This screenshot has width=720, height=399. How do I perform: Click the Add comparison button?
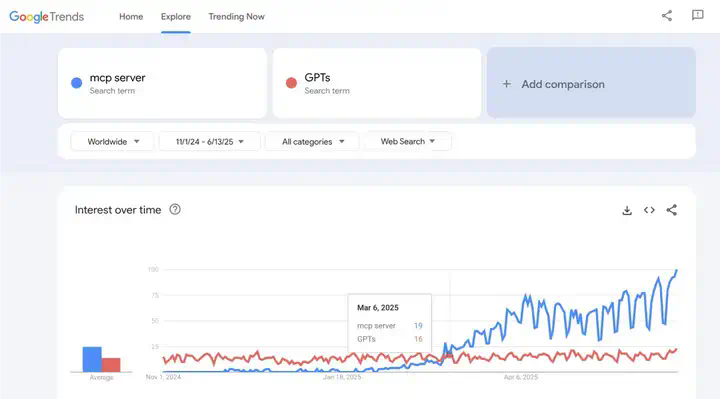591,83
